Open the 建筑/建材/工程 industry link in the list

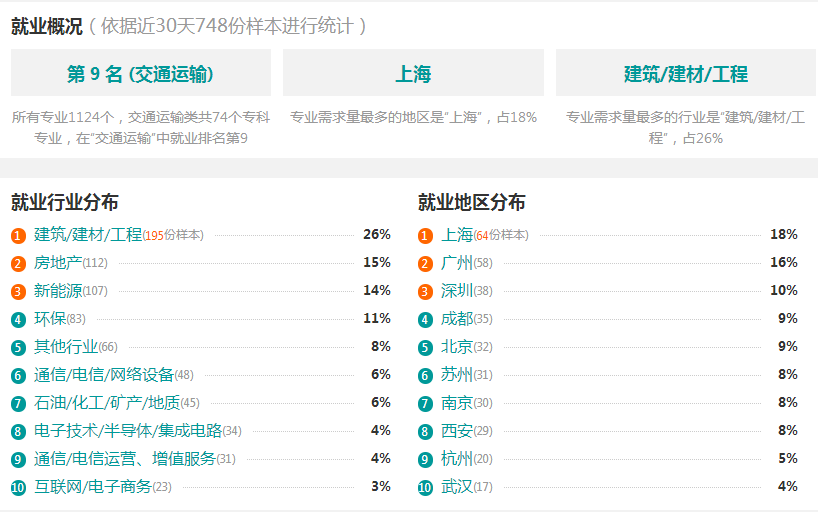[88, 235]
